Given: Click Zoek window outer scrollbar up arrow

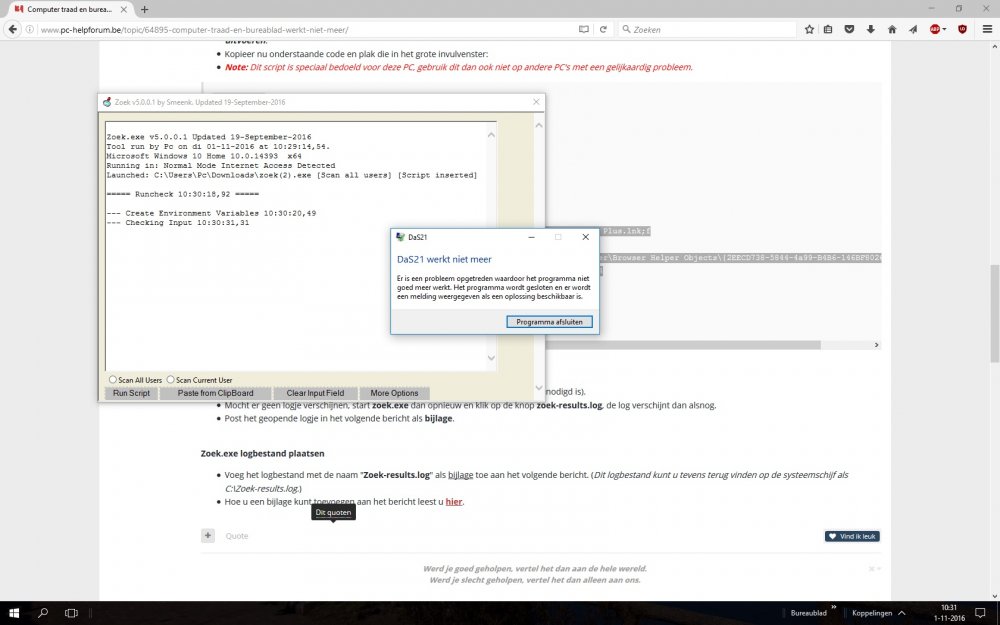Looking at the screenshot, I should tap(539, 125).
